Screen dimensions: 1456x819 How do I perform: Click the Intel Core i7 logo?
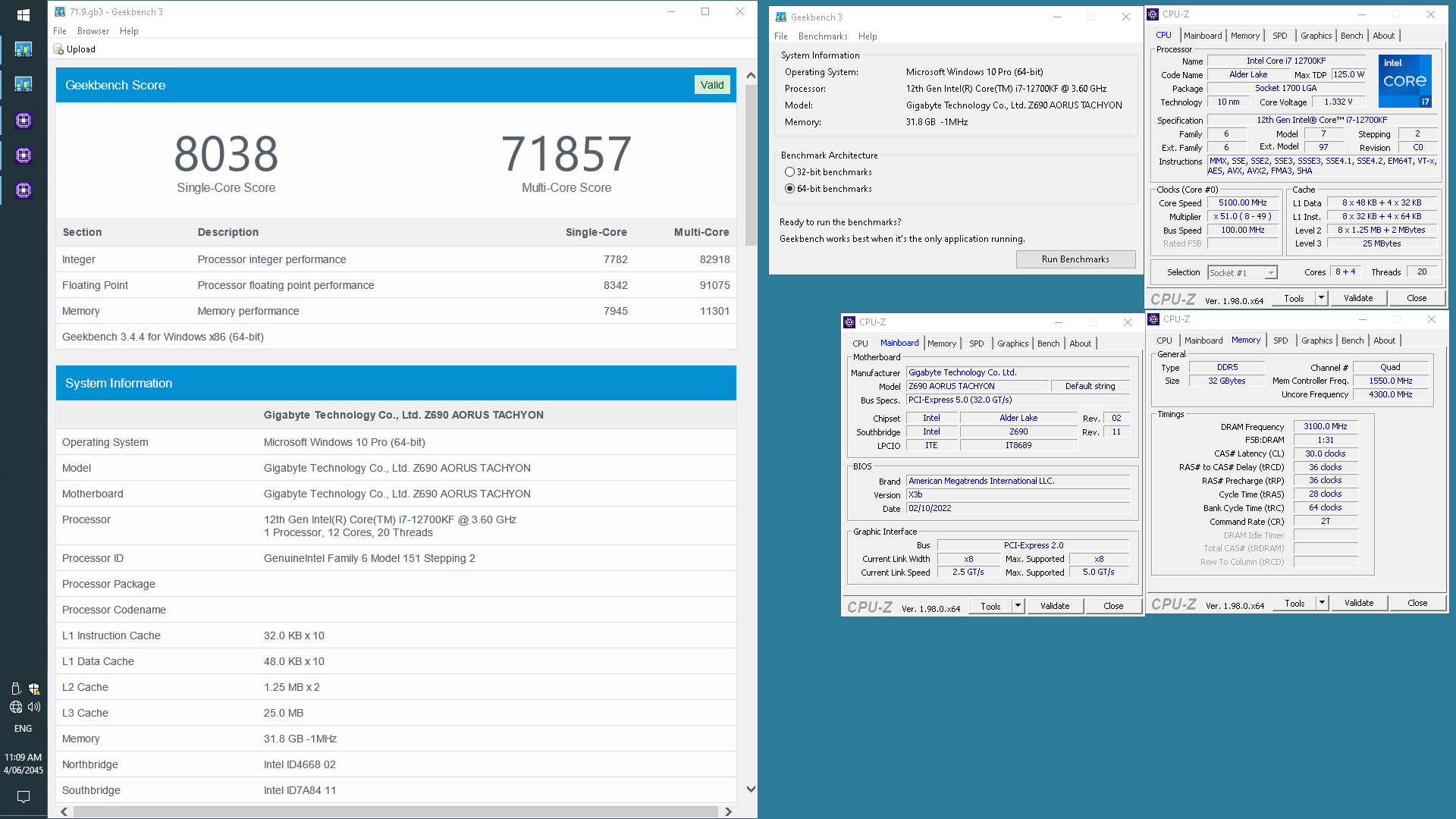coord(1404,80)
